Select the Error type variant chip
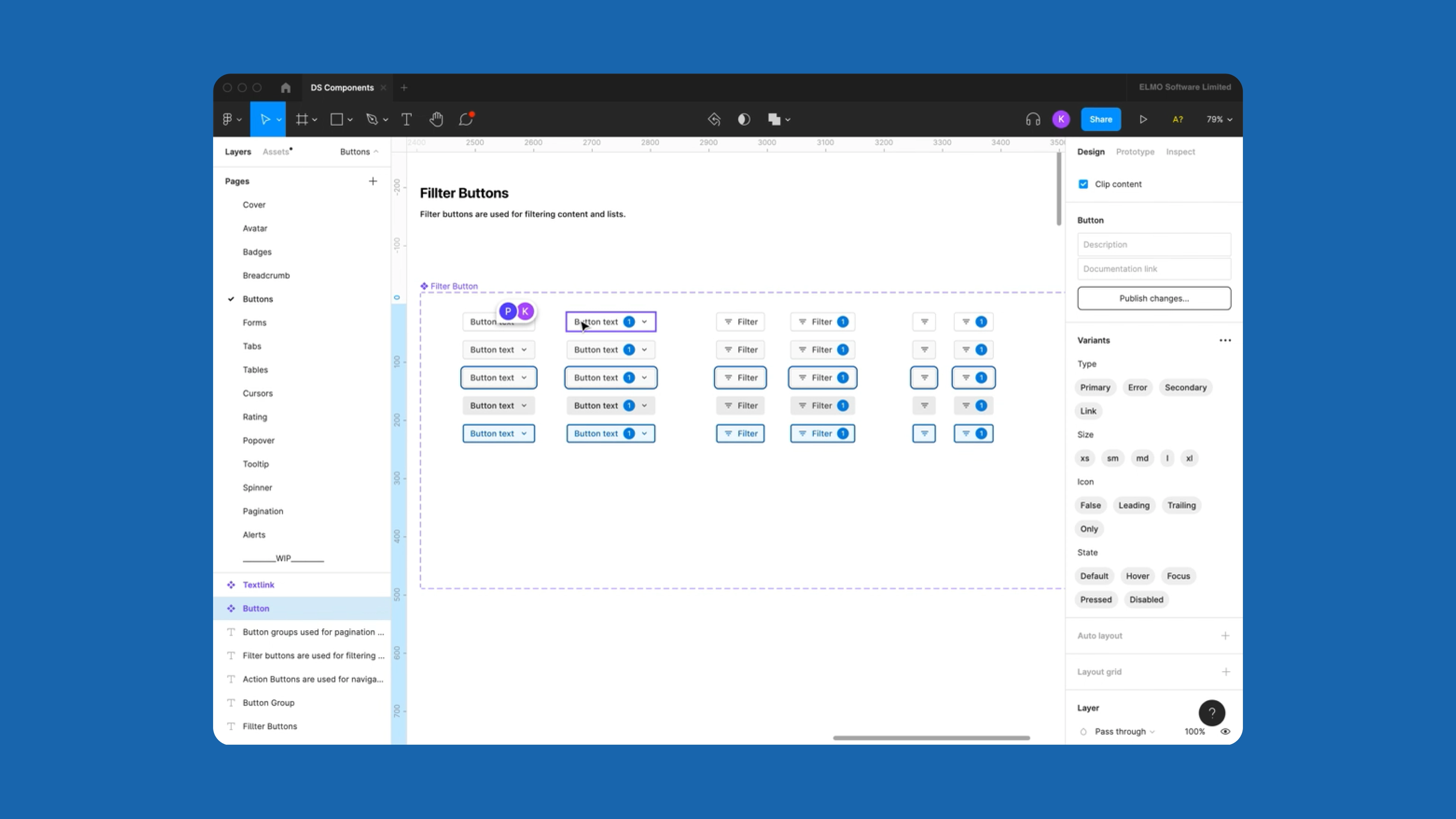 1137,387
